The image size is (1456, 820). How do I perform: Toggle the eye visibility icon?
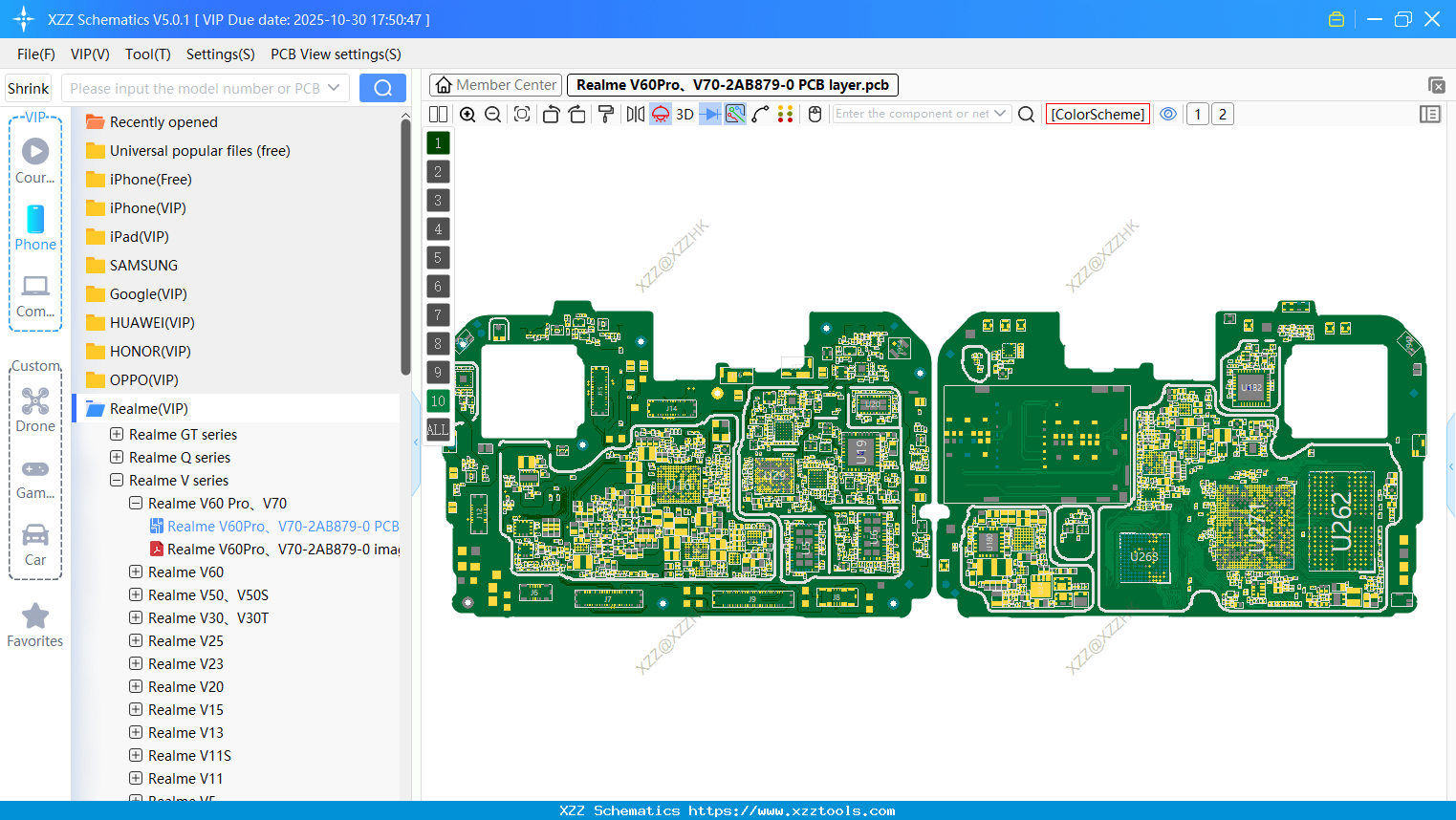[1168, 114]
